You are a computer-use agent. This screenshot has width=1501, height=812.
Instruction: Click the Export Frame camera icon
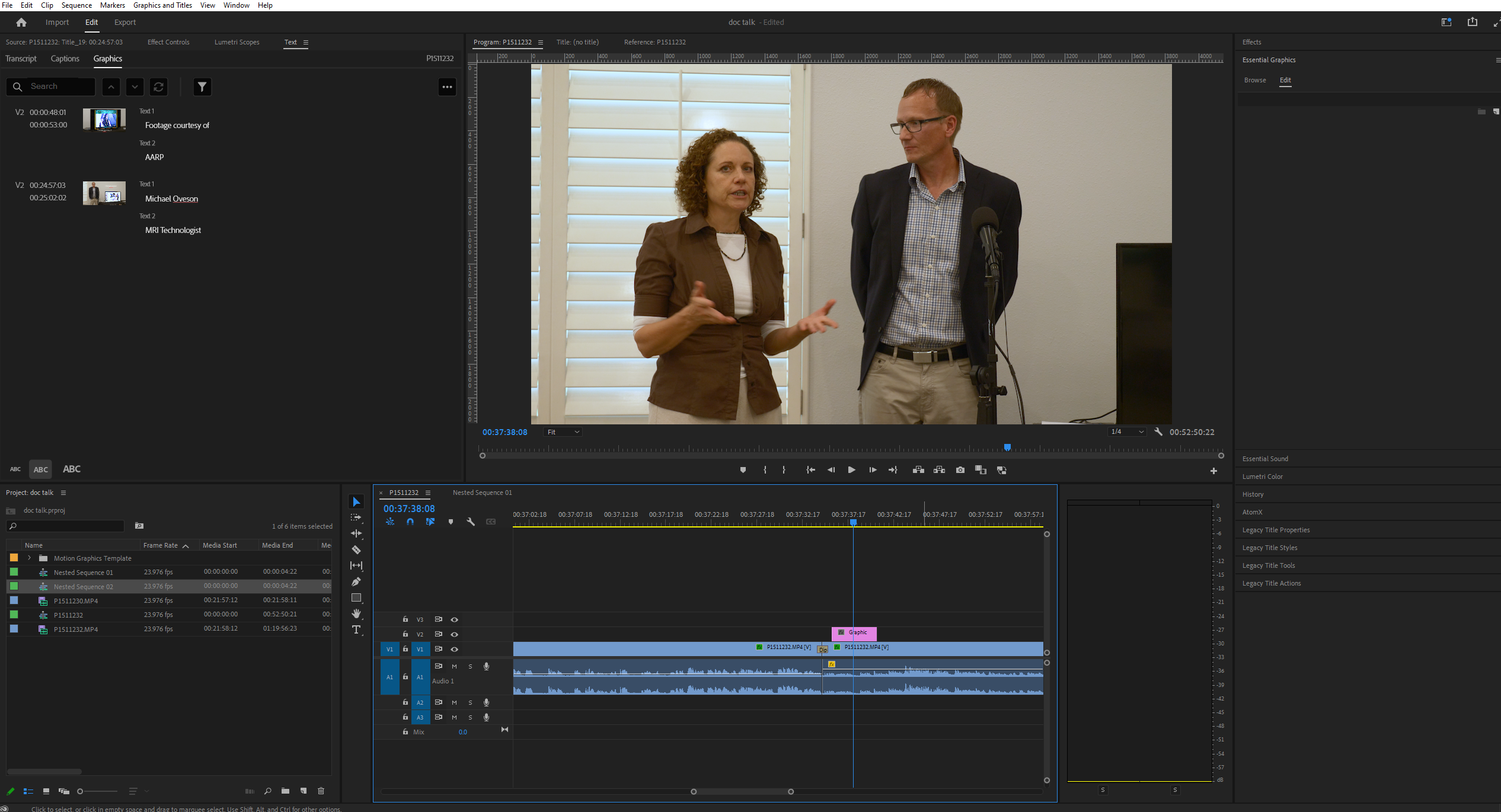tap(960, 469)
